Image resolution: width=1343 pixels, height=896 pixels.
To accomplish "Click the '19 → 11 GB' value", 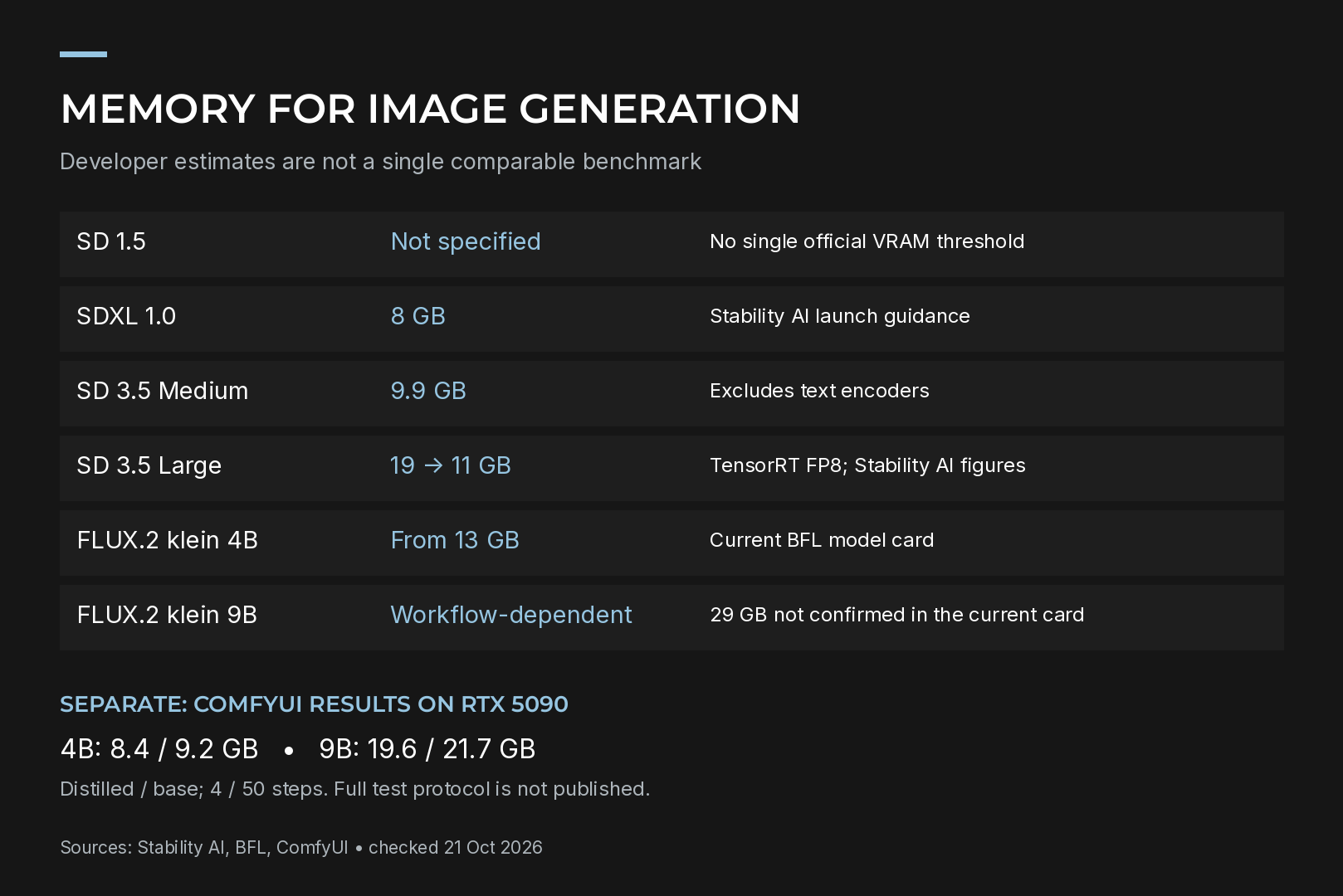I will click(451, 465).
